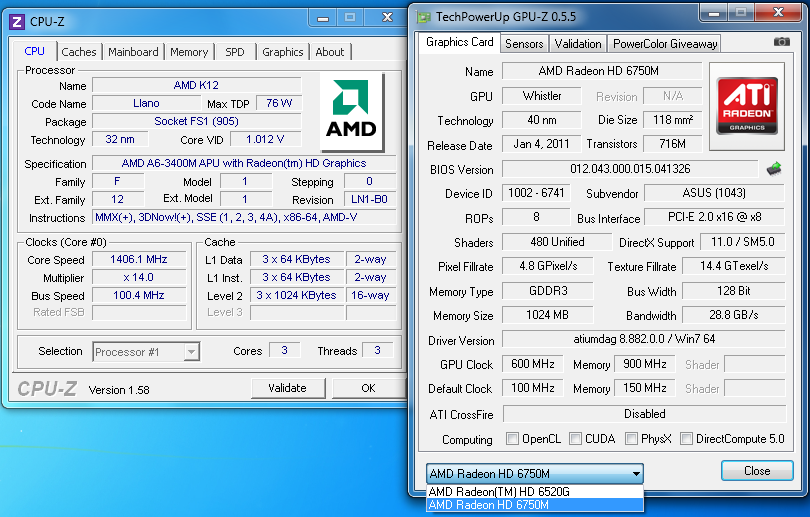810x517 pixels.
Task: Click the CPU-Z app icon in title bar
Action: 17,22
